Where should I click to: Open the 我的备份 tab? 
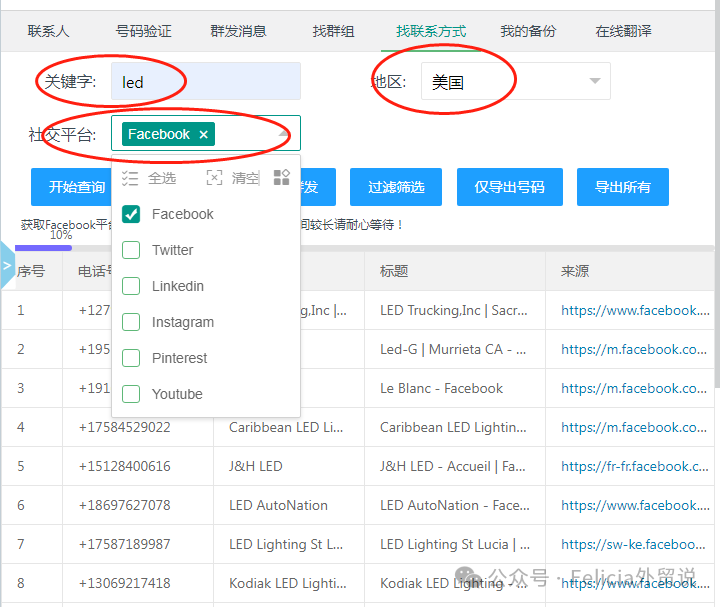(528, 31)
